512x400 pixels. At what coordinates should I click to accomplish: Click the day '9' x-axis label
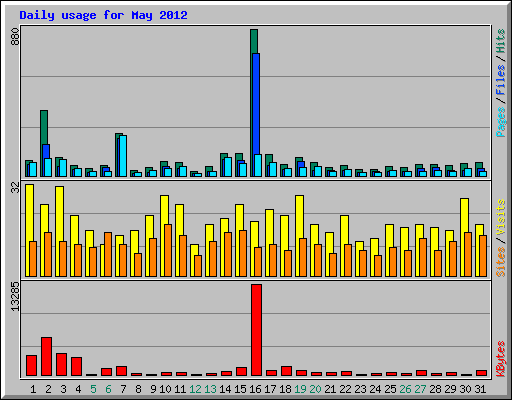[x=153, y=389]
